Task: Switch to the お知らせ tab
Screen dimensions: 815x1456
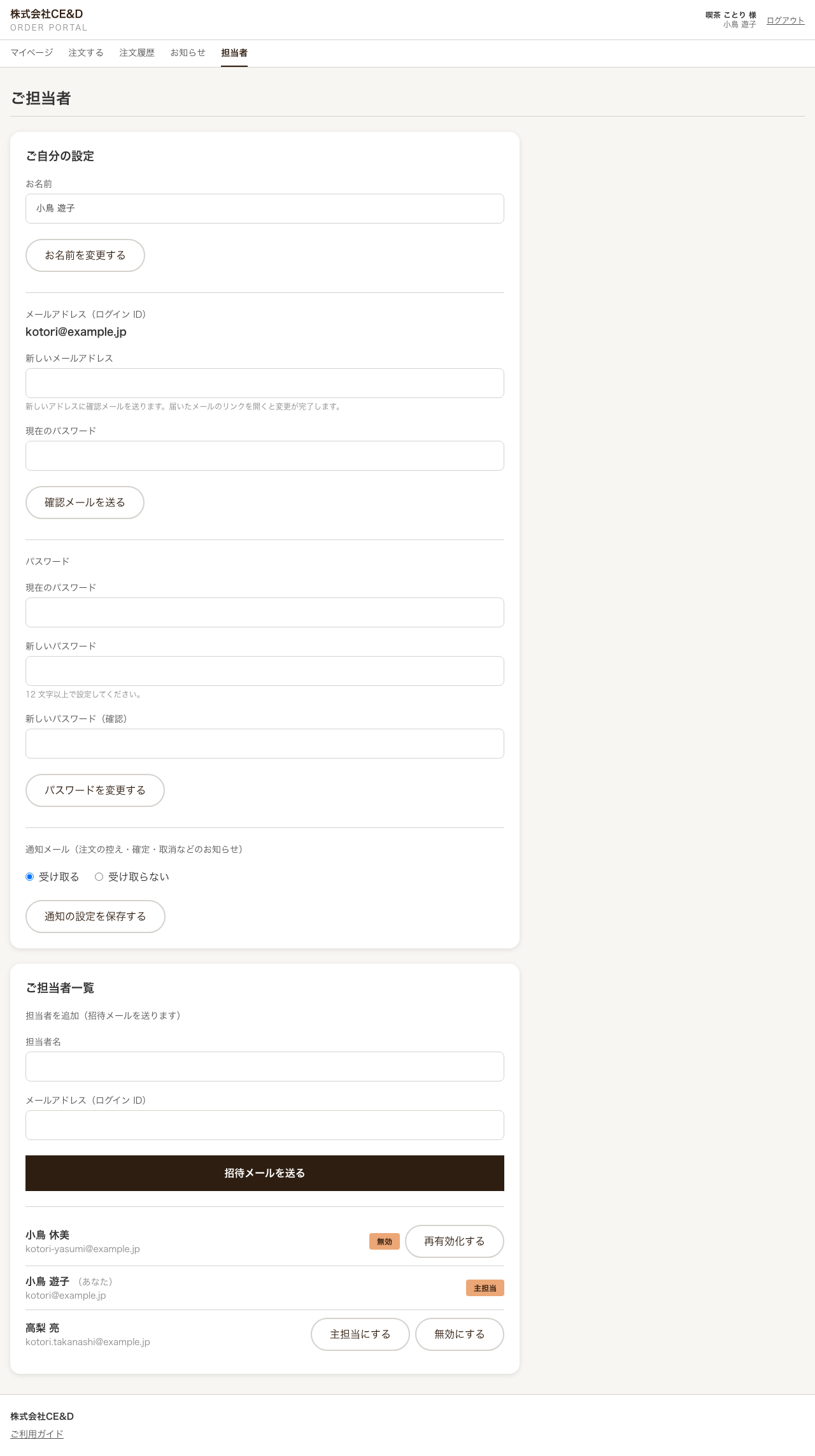Action: coord(188,53)
